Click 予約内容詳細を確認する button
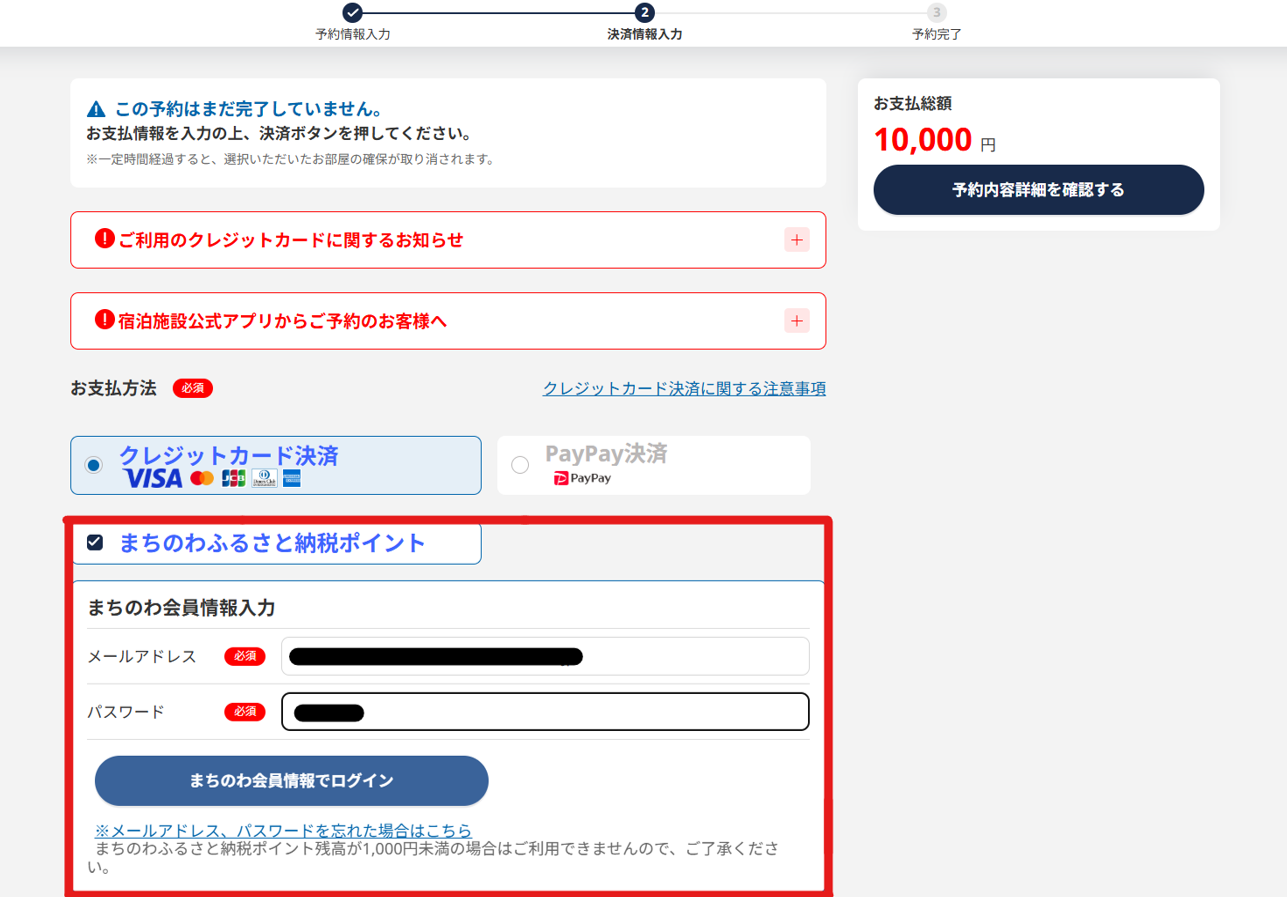The height and width of the screenshot is (897, 1287). click(1039, 190)
